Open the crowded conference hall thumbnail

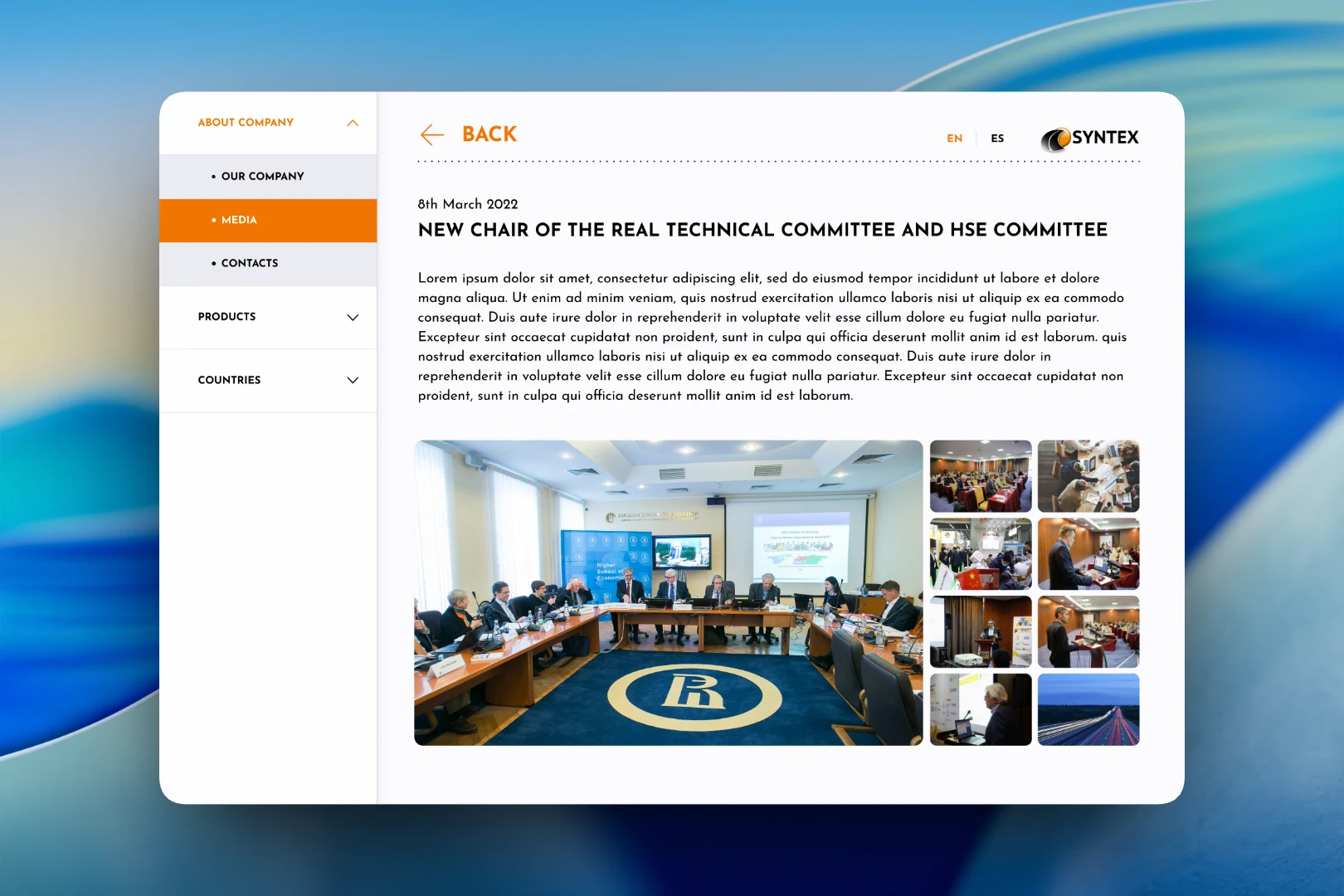pos(981,476)
